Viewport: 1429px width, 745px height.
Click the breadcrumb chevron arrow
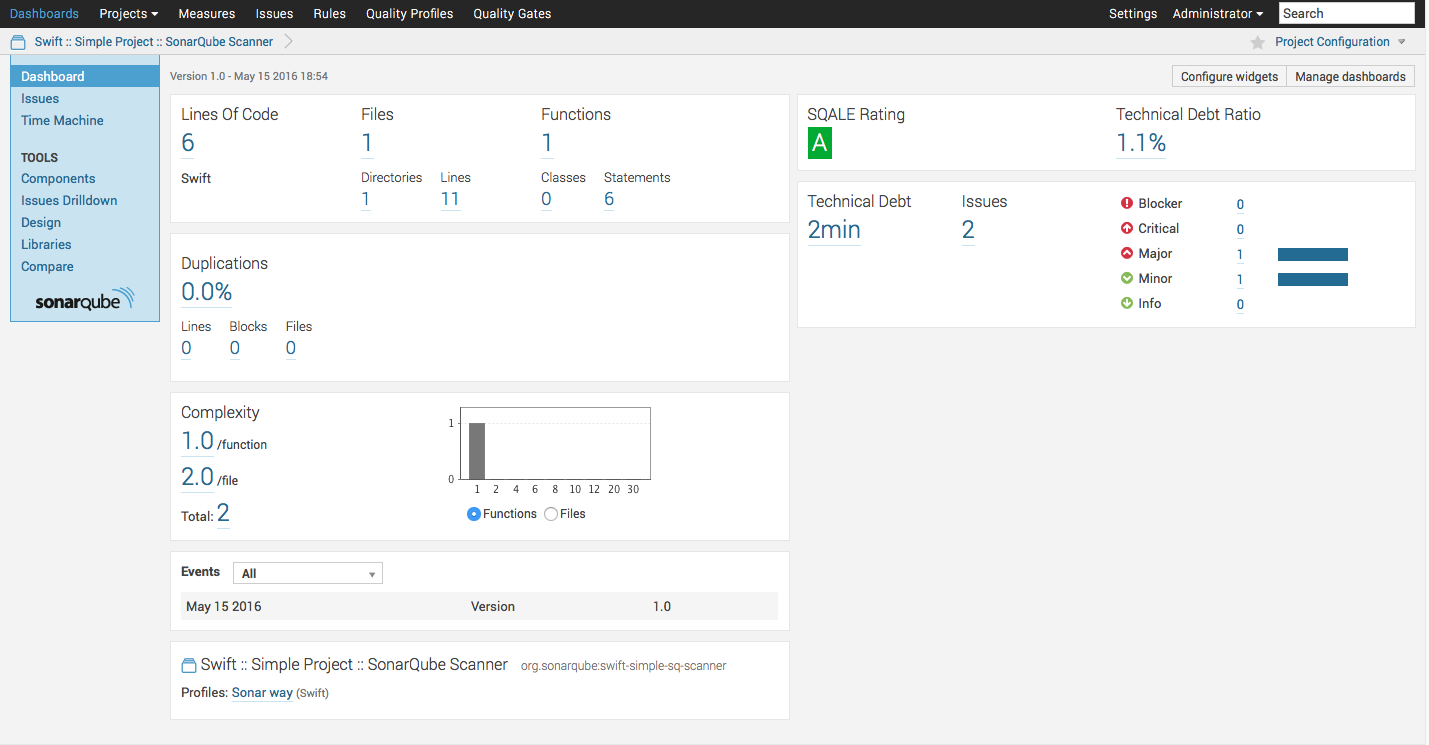289,42
